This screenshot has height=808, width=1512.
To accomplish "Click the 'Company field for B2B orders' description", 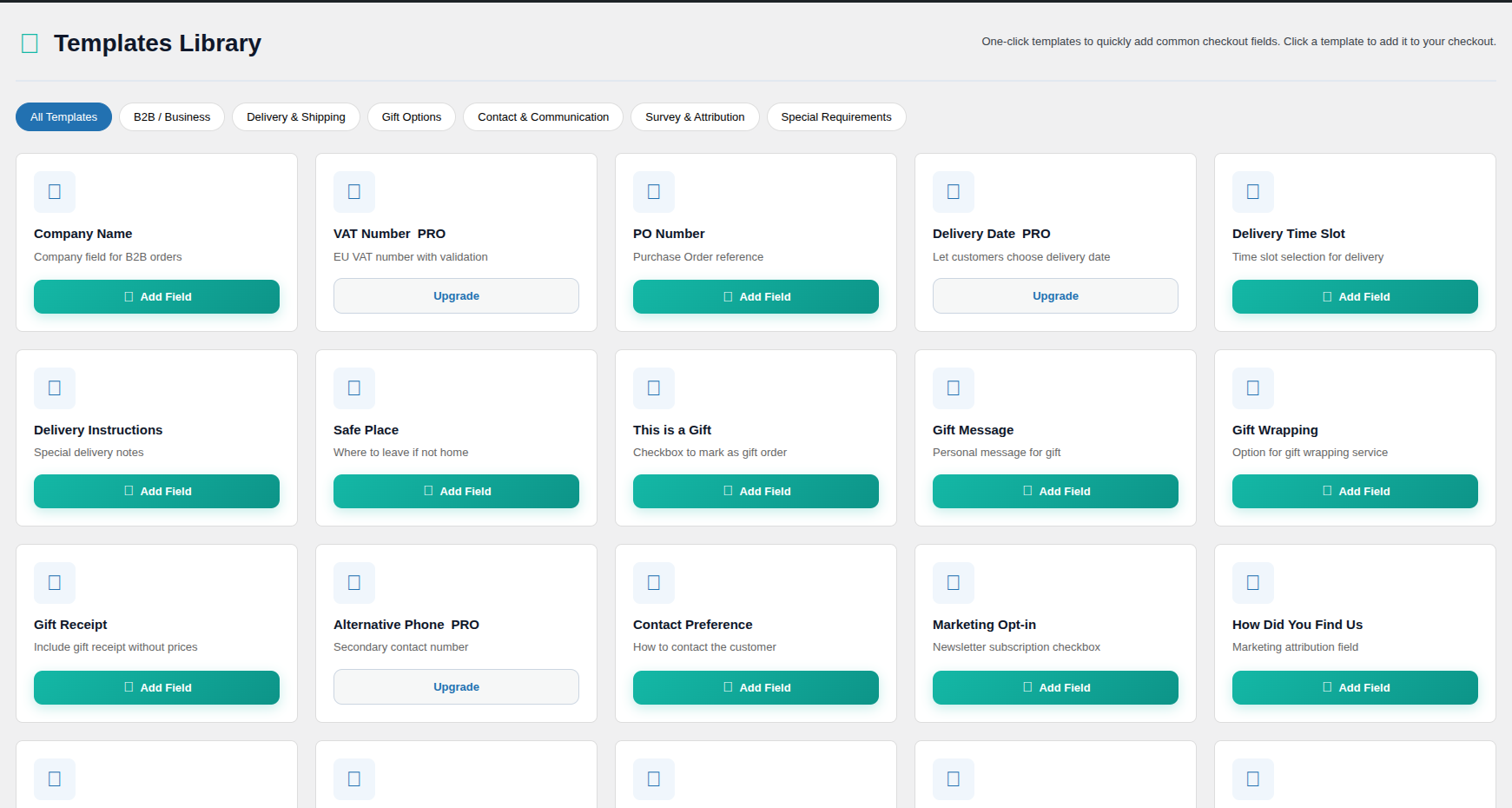I will (108, 257).
